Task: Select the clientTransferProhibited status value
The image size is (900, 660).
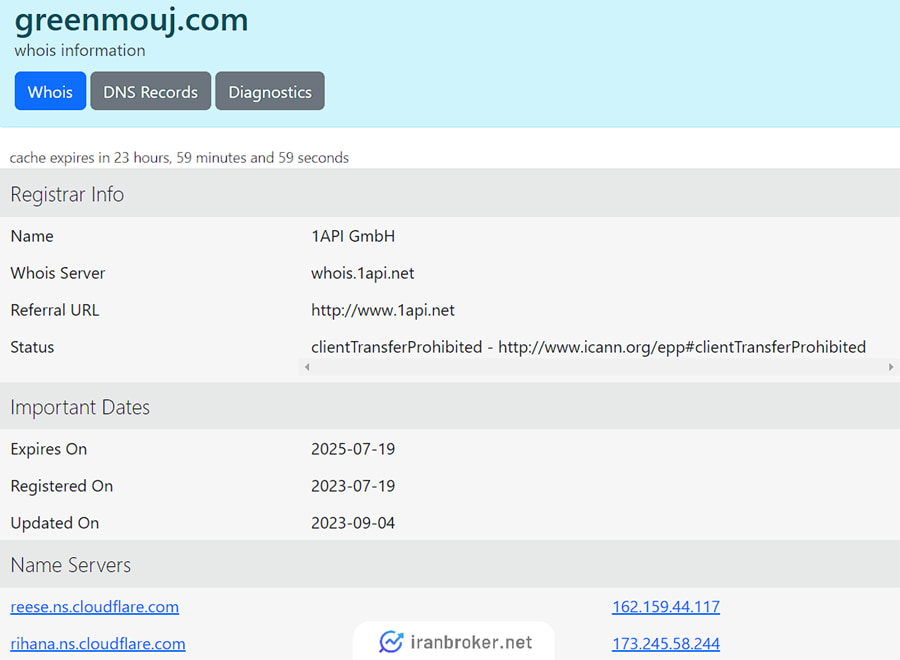Action: coord(588,347)
